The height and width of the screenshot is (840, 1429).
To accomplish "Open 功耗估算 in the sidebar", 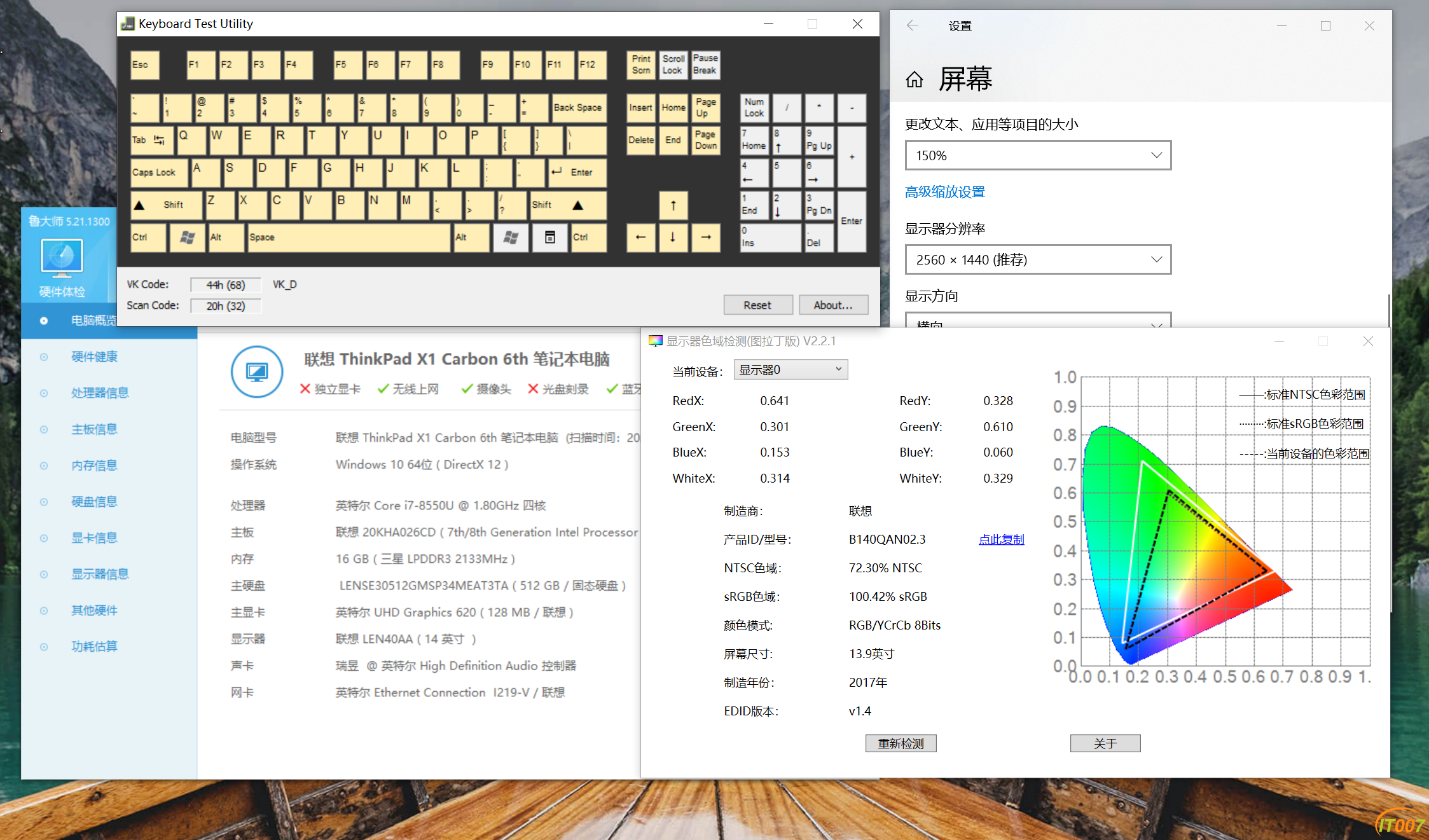I will tap(94, 647).
